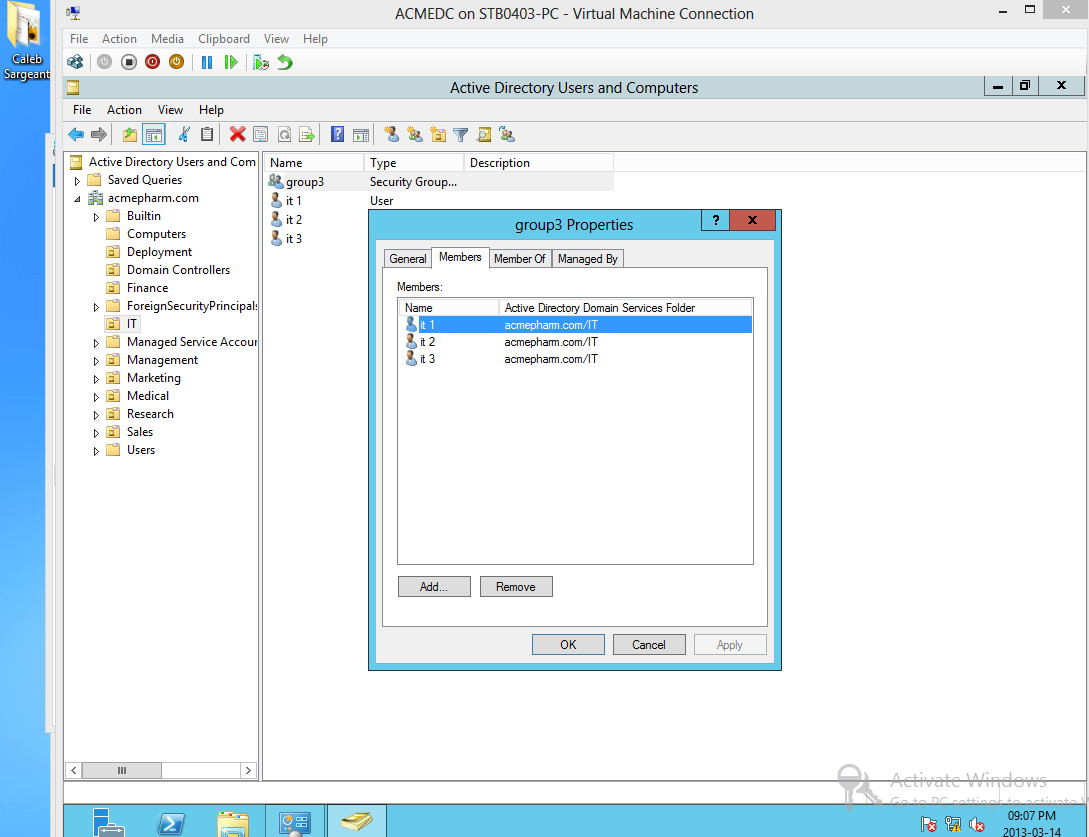Click the blue Help question mark icon
Screen dimensions: 1089x837
click(338, 134)
